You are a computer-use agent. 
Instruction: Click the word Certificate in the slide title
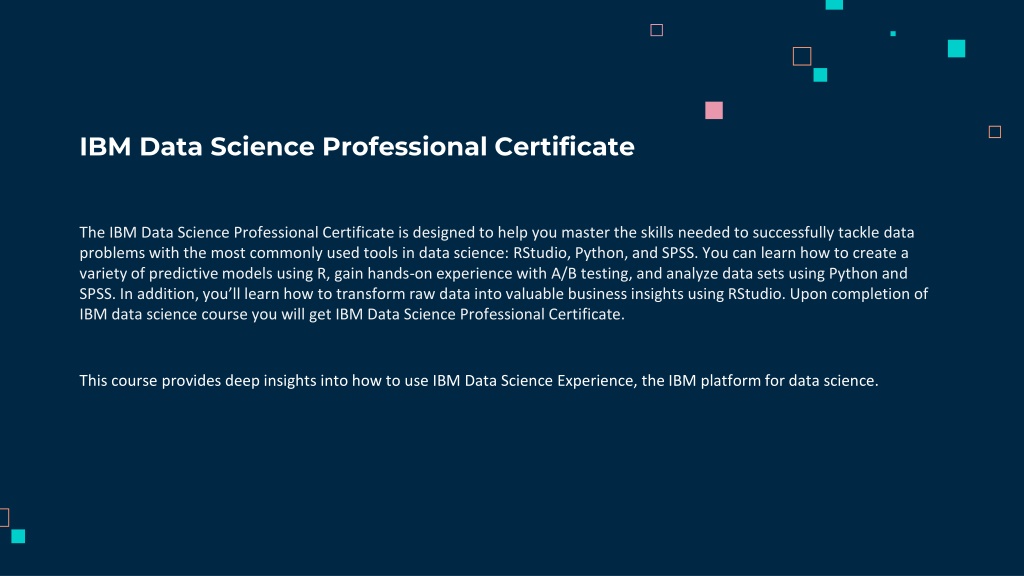click(564, 146)
